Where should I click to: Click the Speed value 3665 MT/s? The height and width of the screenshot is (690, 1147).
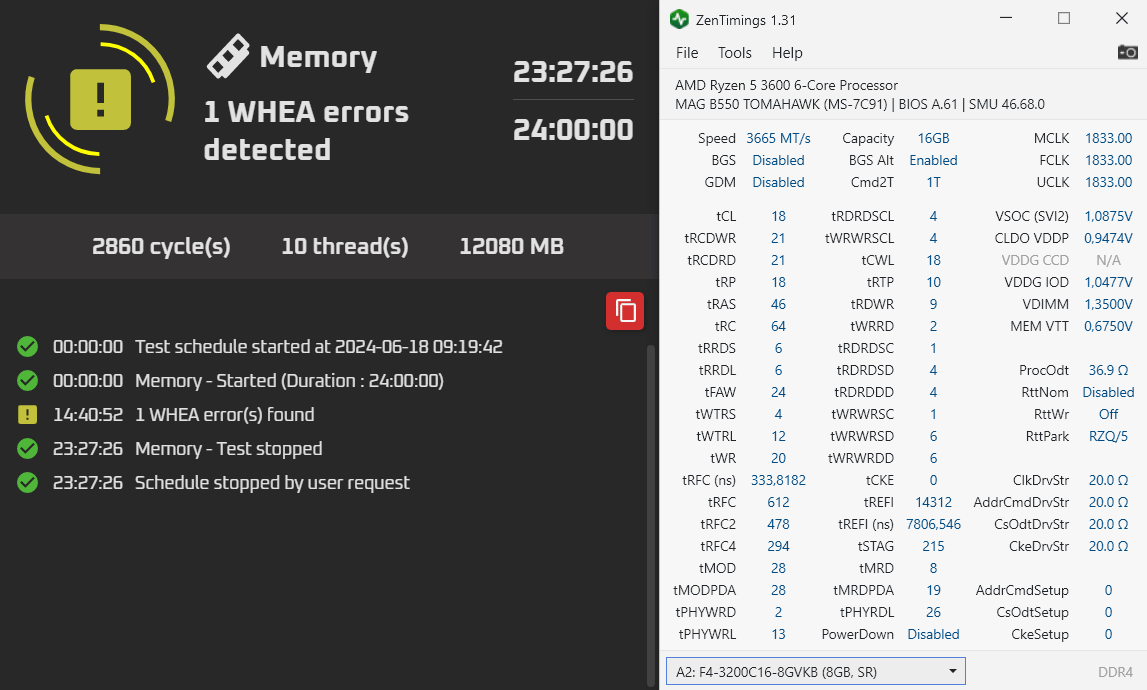tap(778, 138)
